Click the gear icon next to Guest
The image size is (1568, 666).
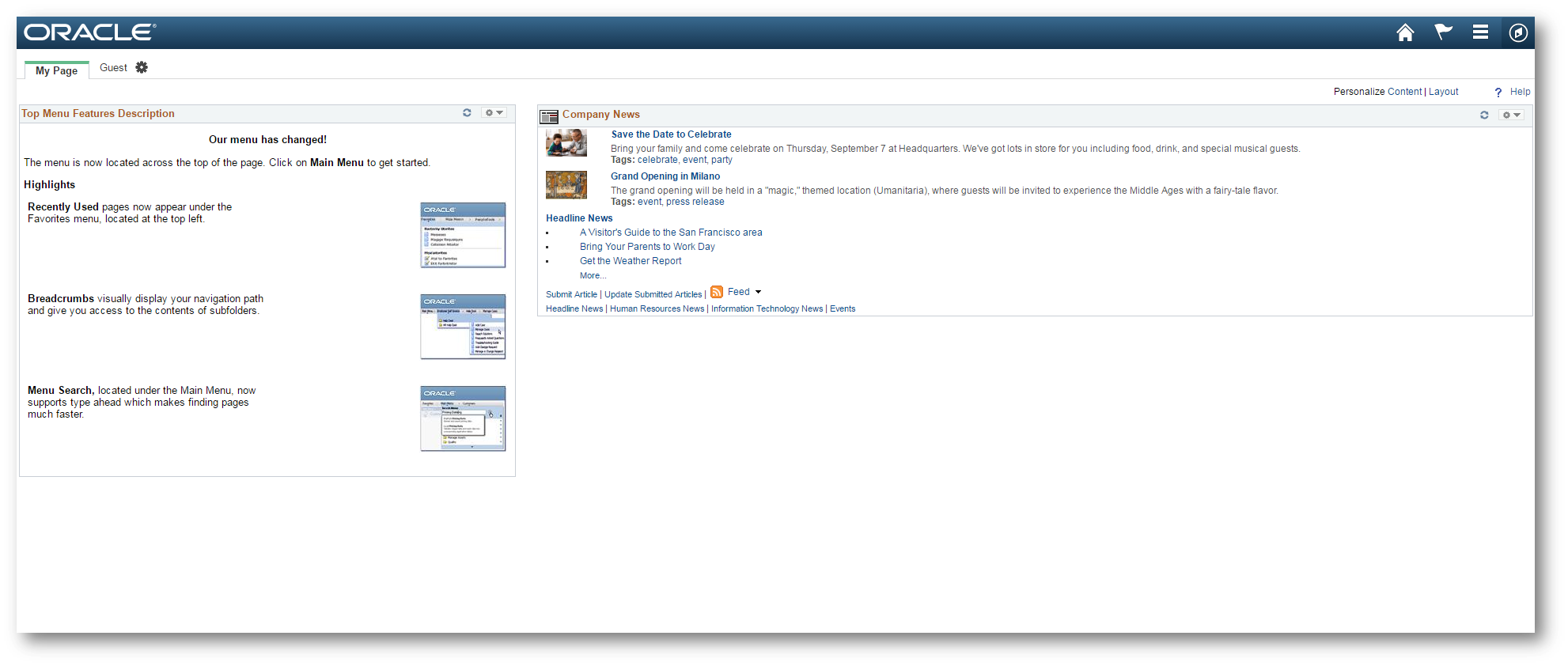(142, 68)
